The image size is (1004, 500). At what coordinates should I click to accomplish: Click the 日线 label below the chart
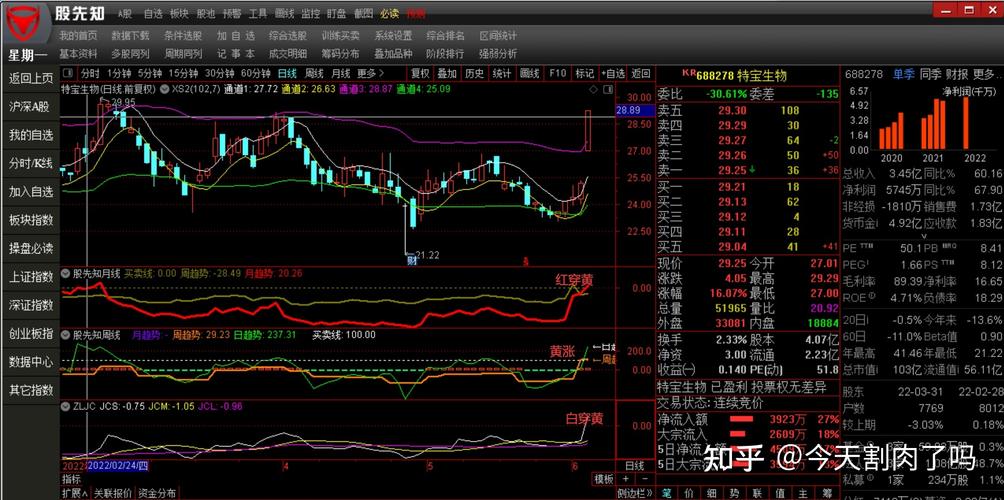pyautogui.click(x=634, y=465)
